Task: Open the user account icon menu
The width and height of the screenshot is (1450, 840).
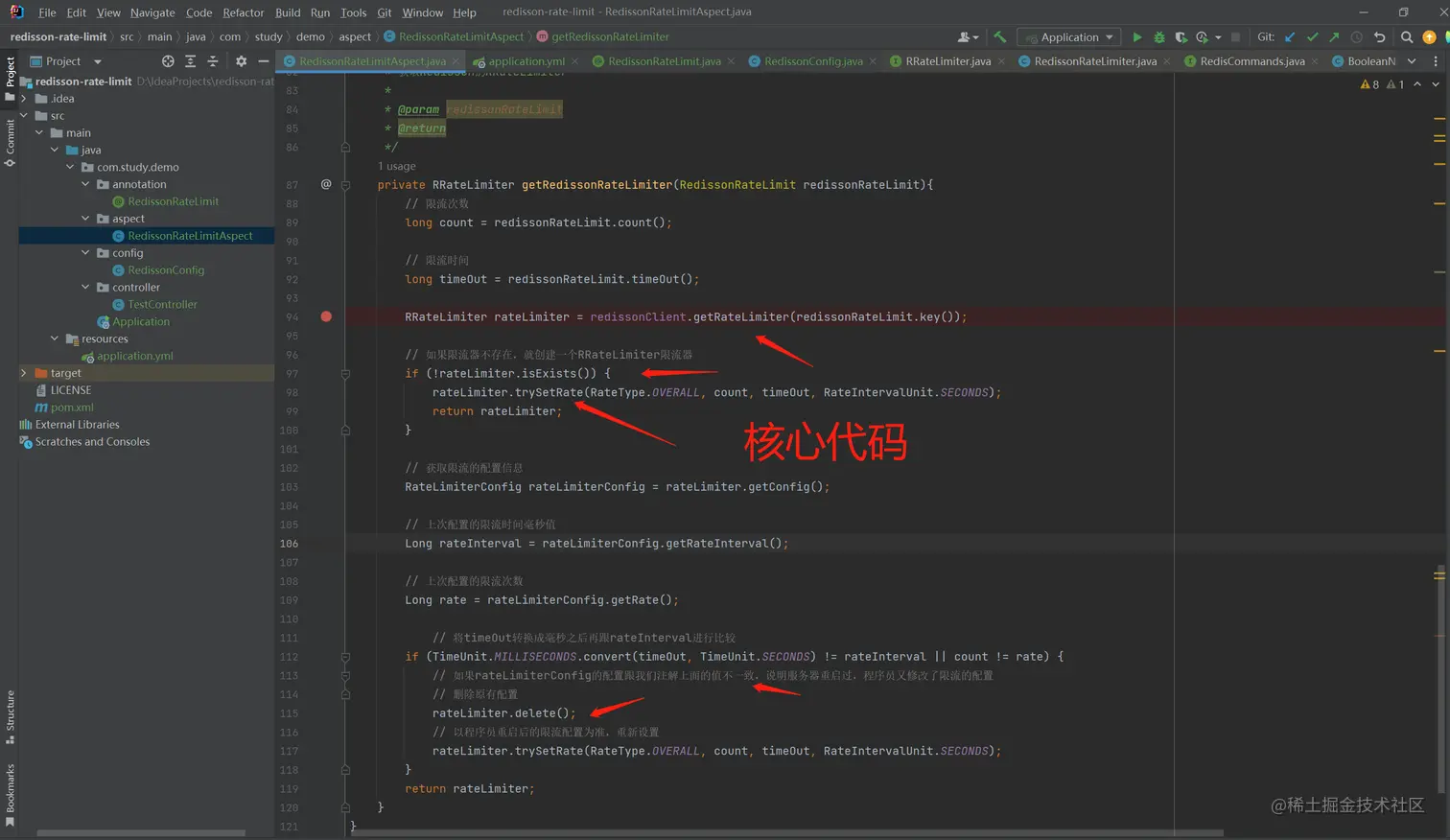Action: (x=968, y=37)
